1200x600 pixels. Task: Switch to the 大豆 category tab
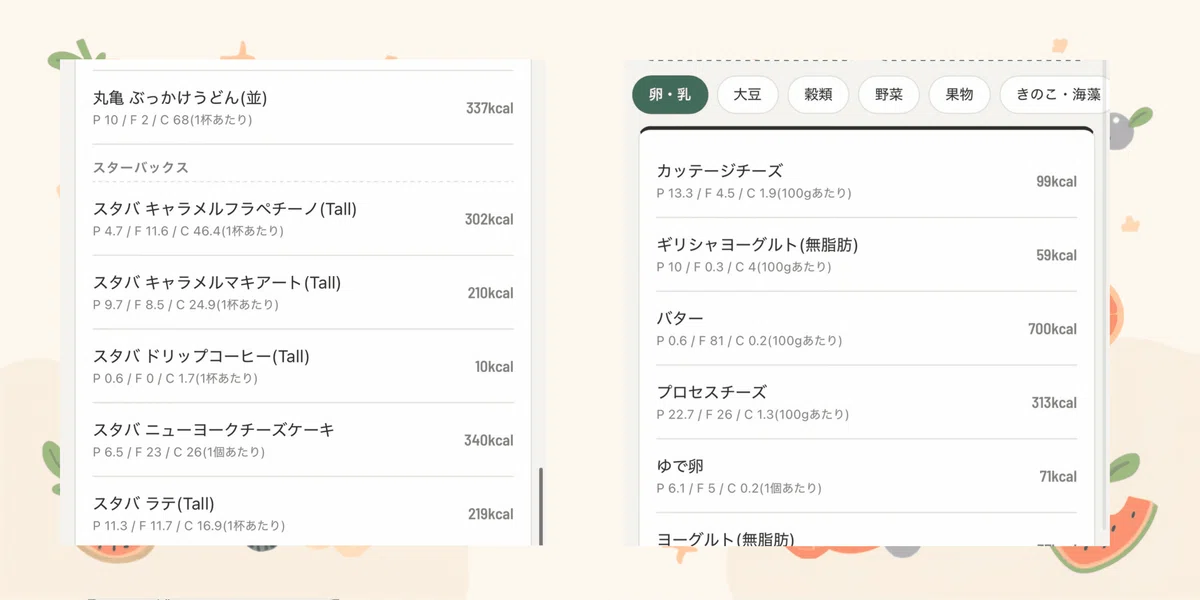pyautogui.click(x=747, y=95)
